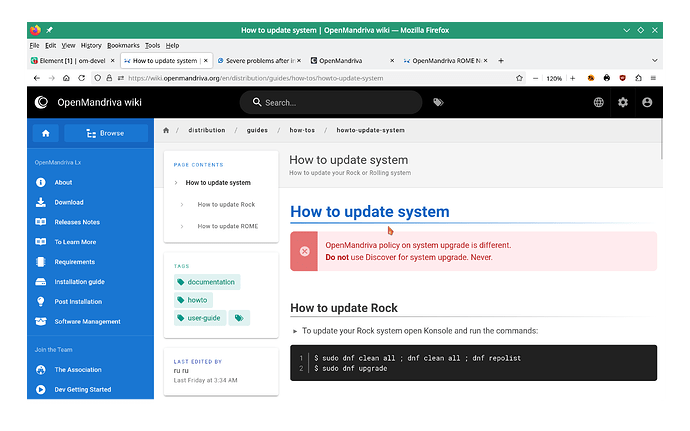Open wiki settings gear icon
The height and width of the screenshot is (431, 690).
click(x=623, y=102)
